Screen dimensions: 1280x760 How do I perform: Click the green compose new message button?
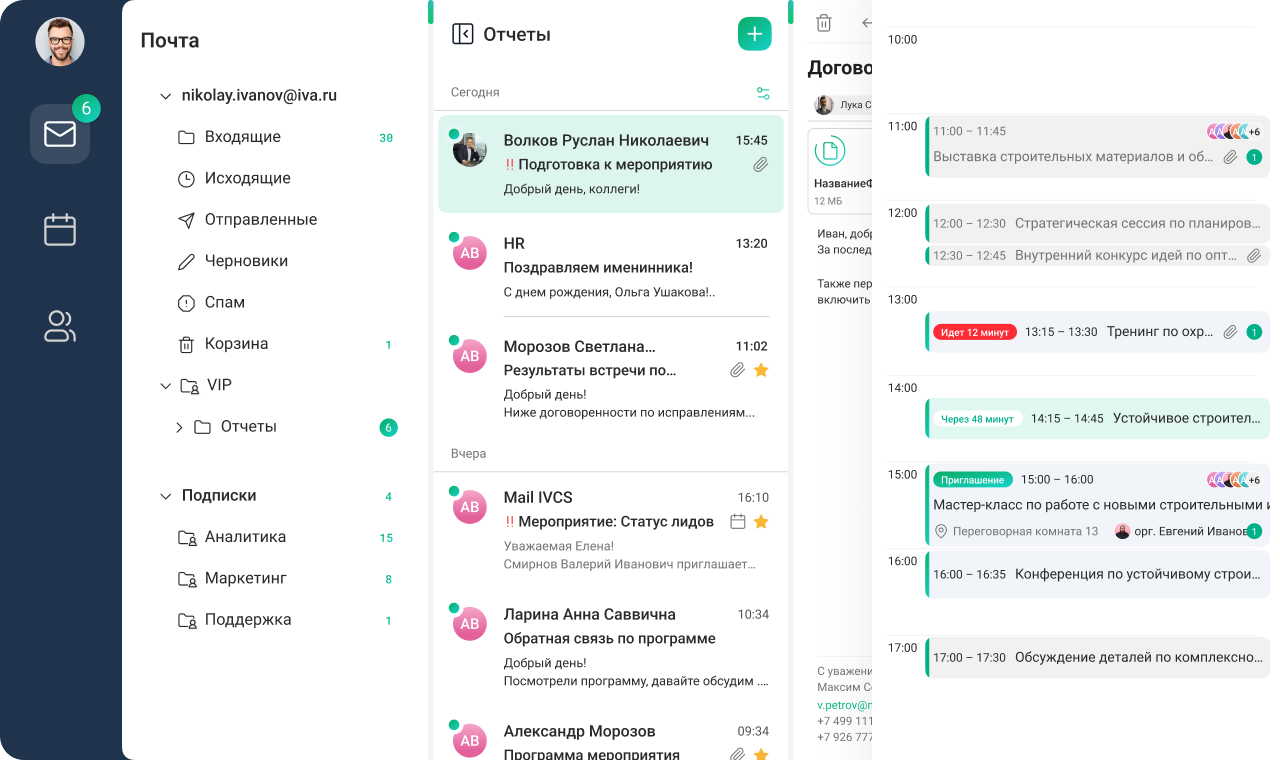point(754,34)
